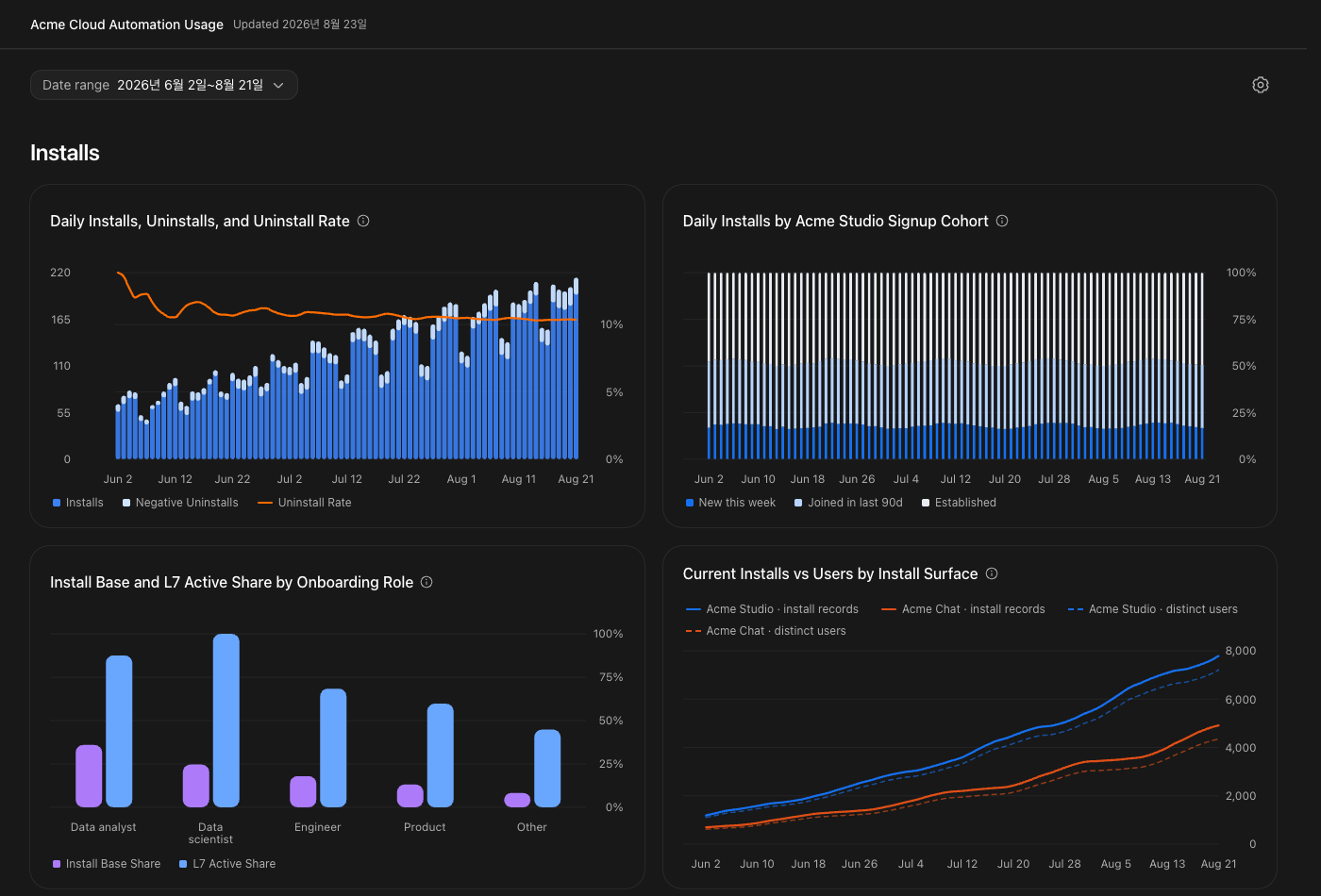Click the Product L7 Active Share bar
1321x896 pixels.
441,755
